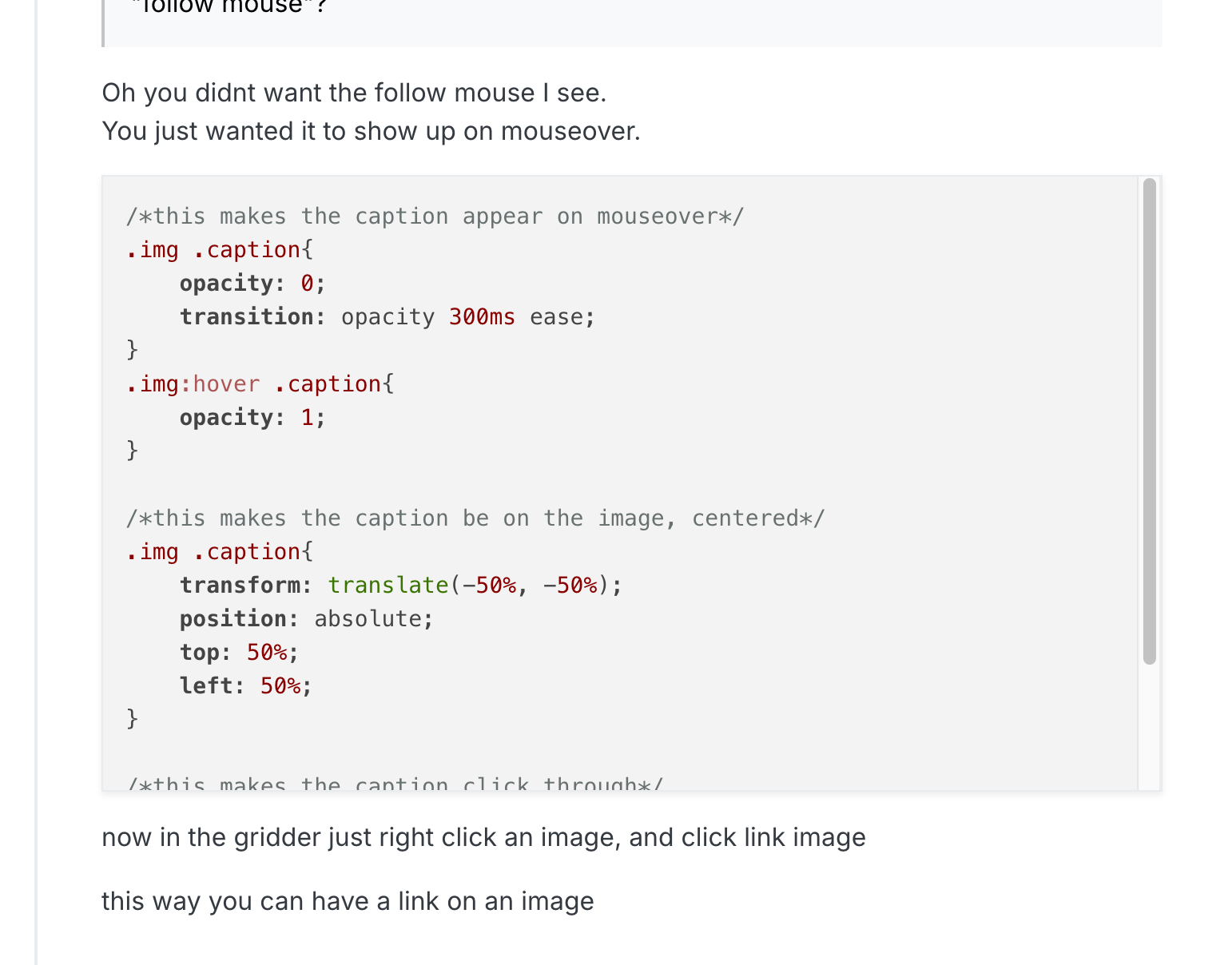Click the "transform: translate(-50%, -50%);" line
The image size is (1232, 965).
click(x=399, y=586)
